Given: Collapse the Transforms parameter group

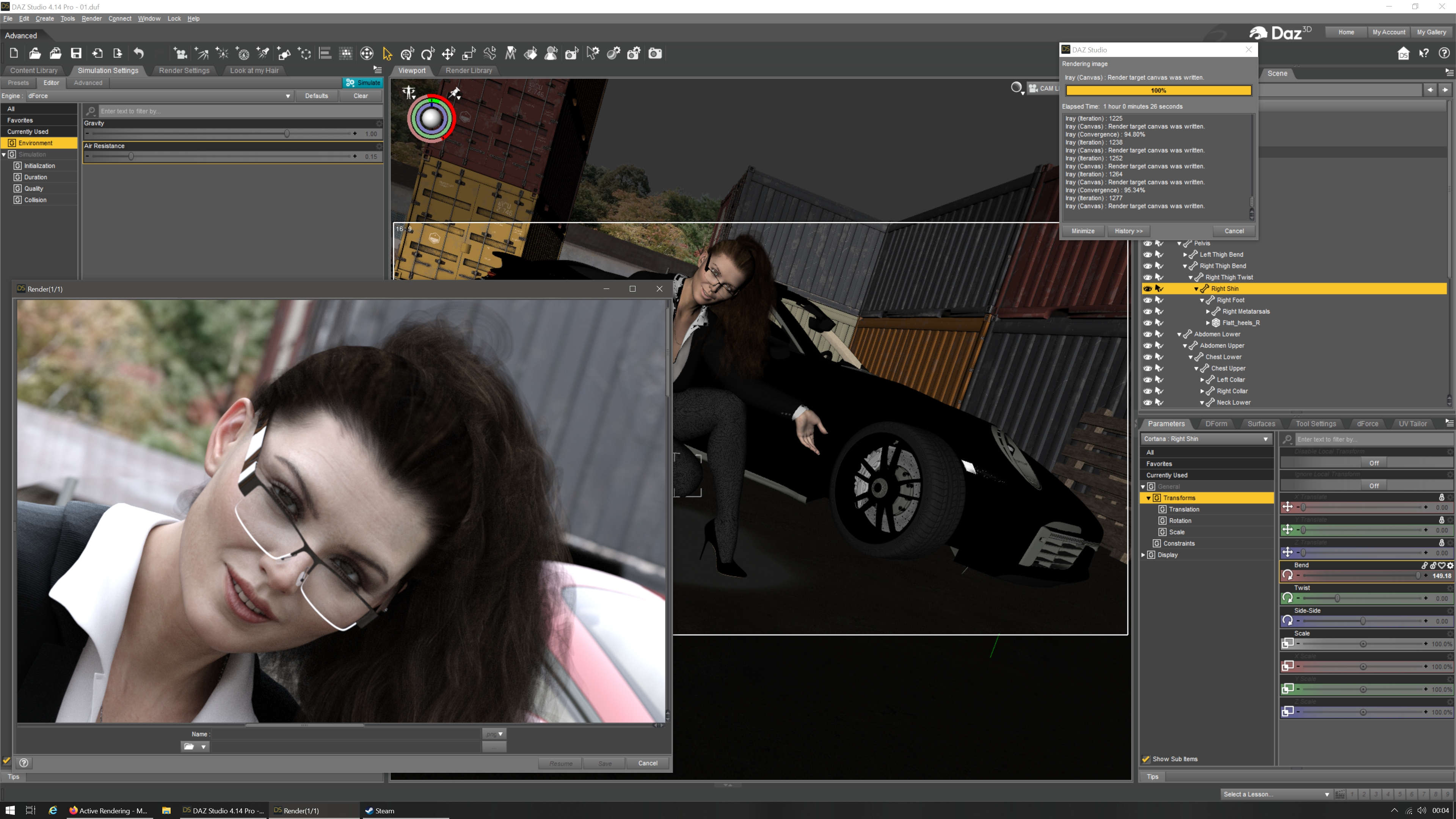Looking at the screenshot, I should pyautogui.click(x=1148, y=498).
